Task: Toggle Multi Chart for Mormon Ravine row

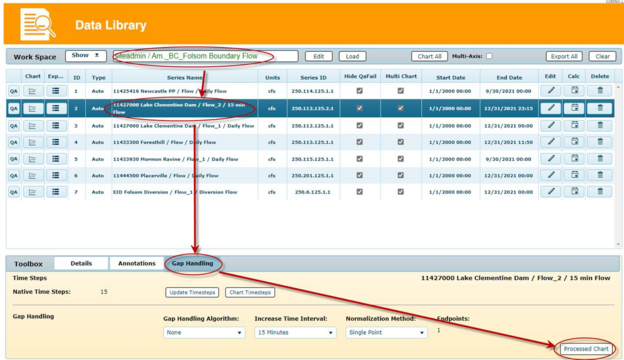Action: [x=401, y=159]
